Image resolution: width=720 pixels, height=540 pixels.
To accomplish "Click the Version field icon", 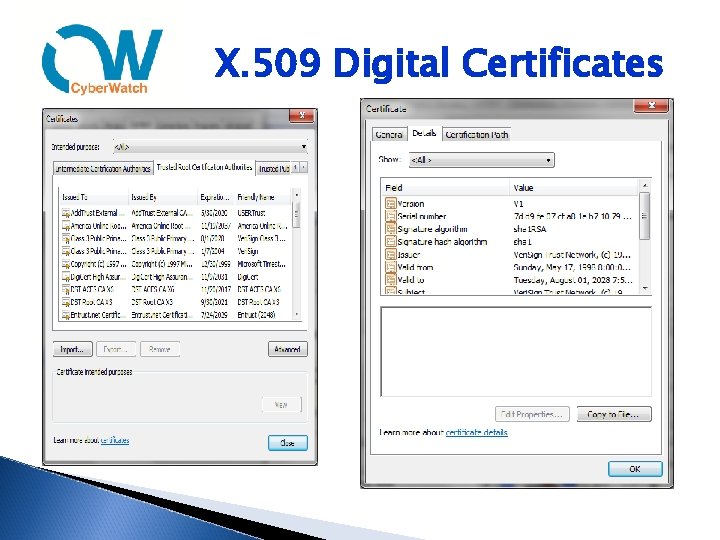I will click(390, 203).
